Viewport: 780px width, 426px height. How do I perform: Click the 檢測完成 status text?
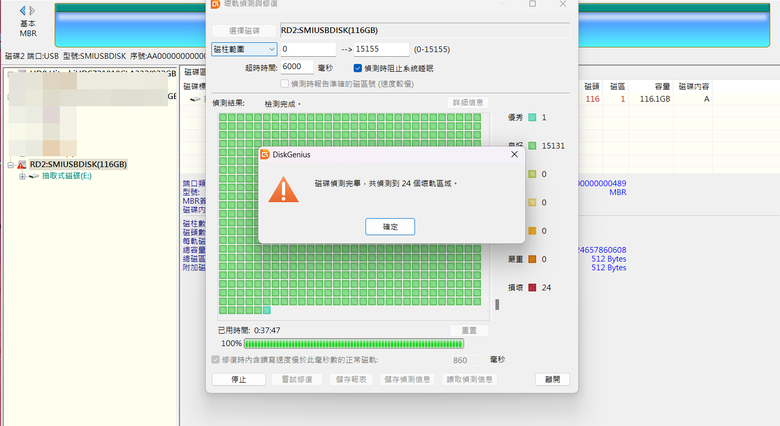[x=283, y=104]
